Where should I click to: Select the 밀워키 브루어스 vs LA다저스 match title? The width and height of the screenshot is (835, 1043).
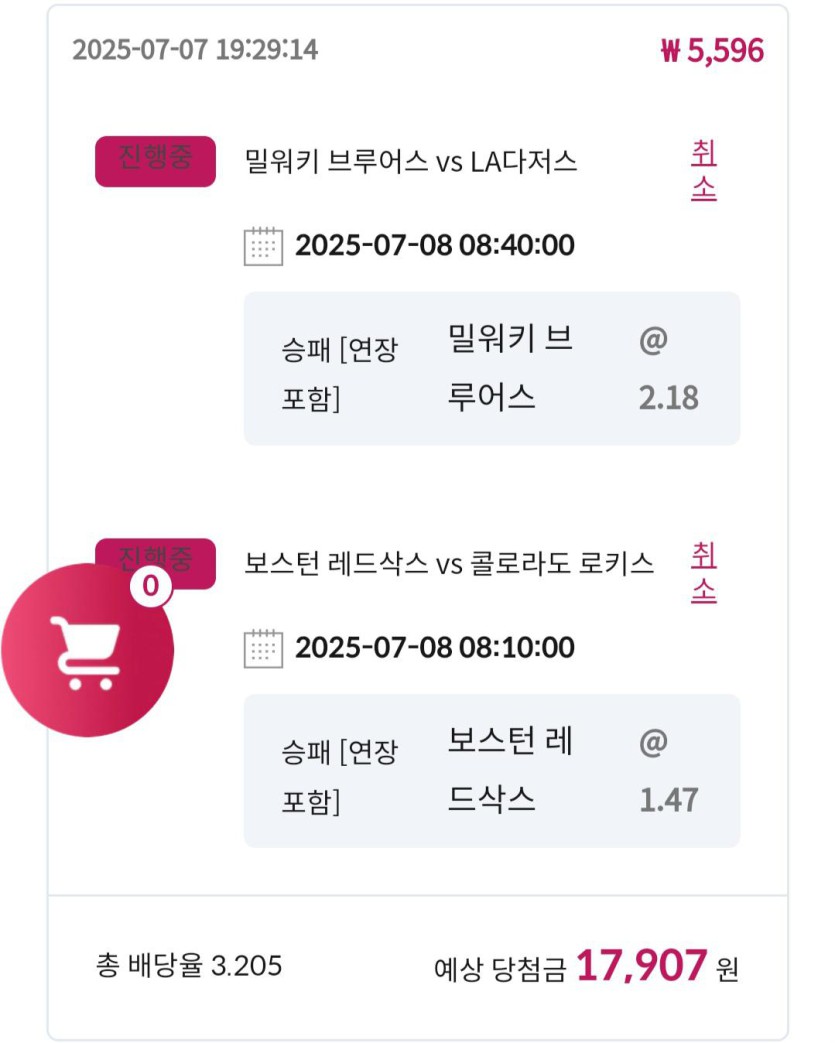[x=411, y=162]
